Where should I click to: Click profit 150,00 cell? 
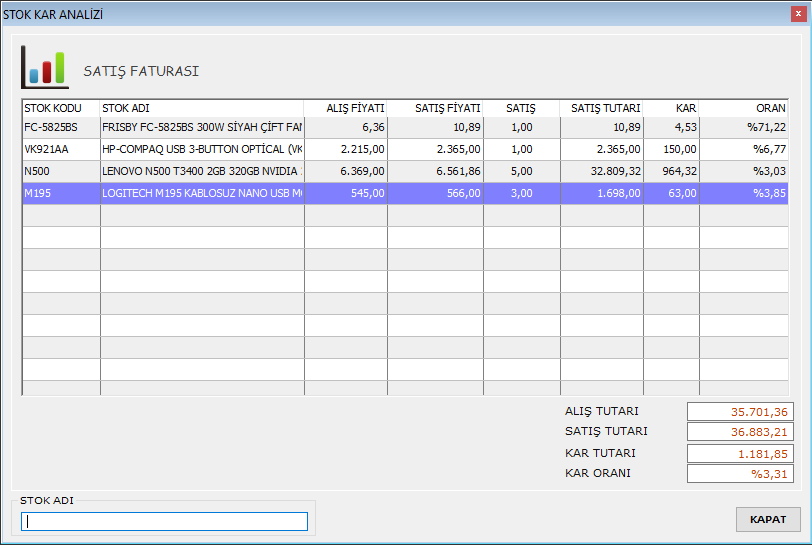click(x=671, y=149)
